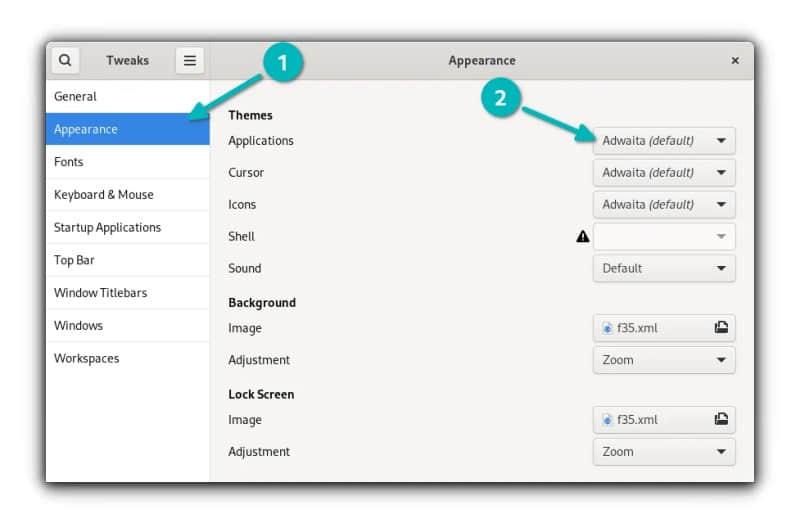This screenshot has width=800, height=532.
Task: Click the file-open icon for Lock Screen image
Action: (720, 420)
